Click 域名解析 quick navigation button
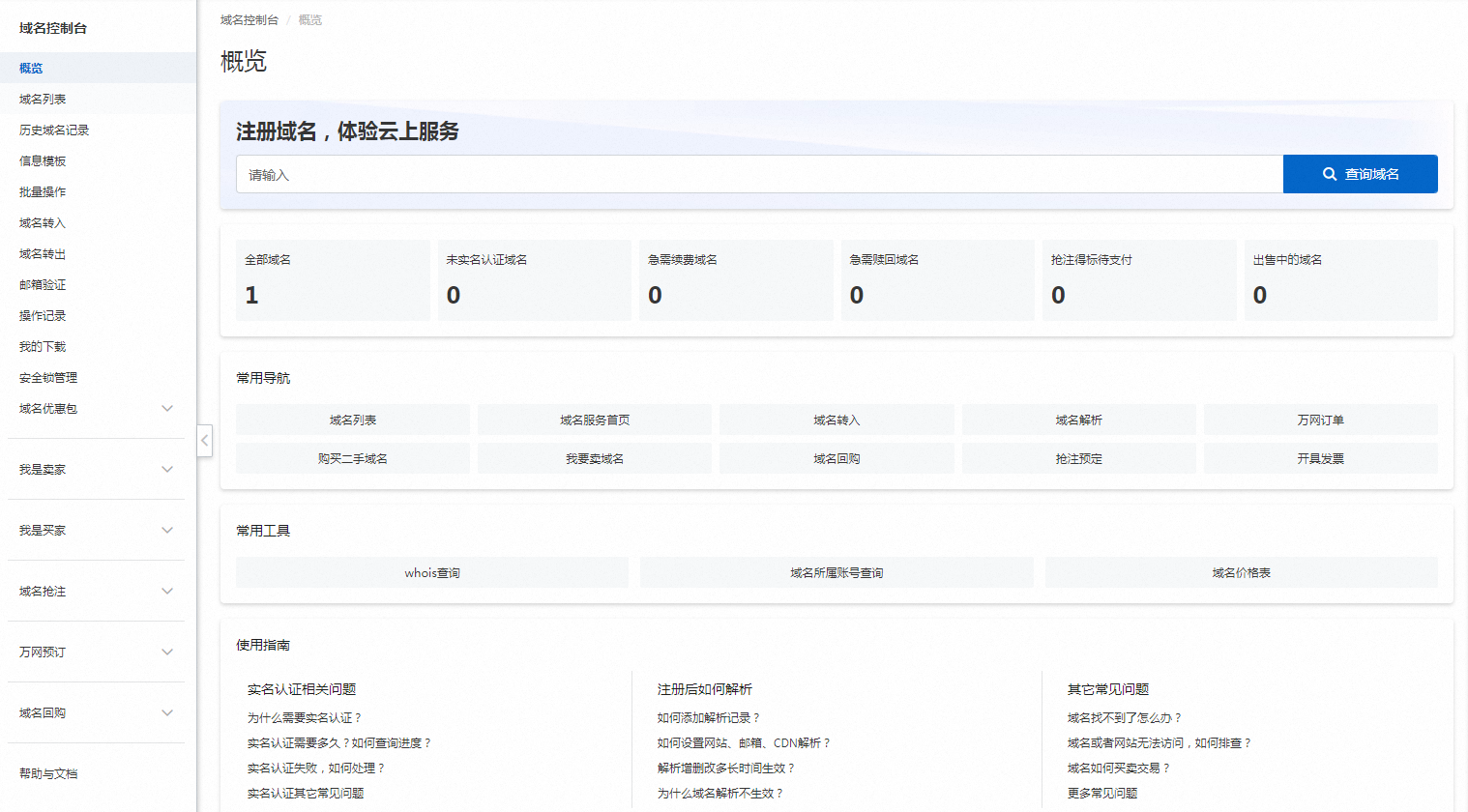The height and width of the screenshot is (812, 1468). [x=1079, y=420]
